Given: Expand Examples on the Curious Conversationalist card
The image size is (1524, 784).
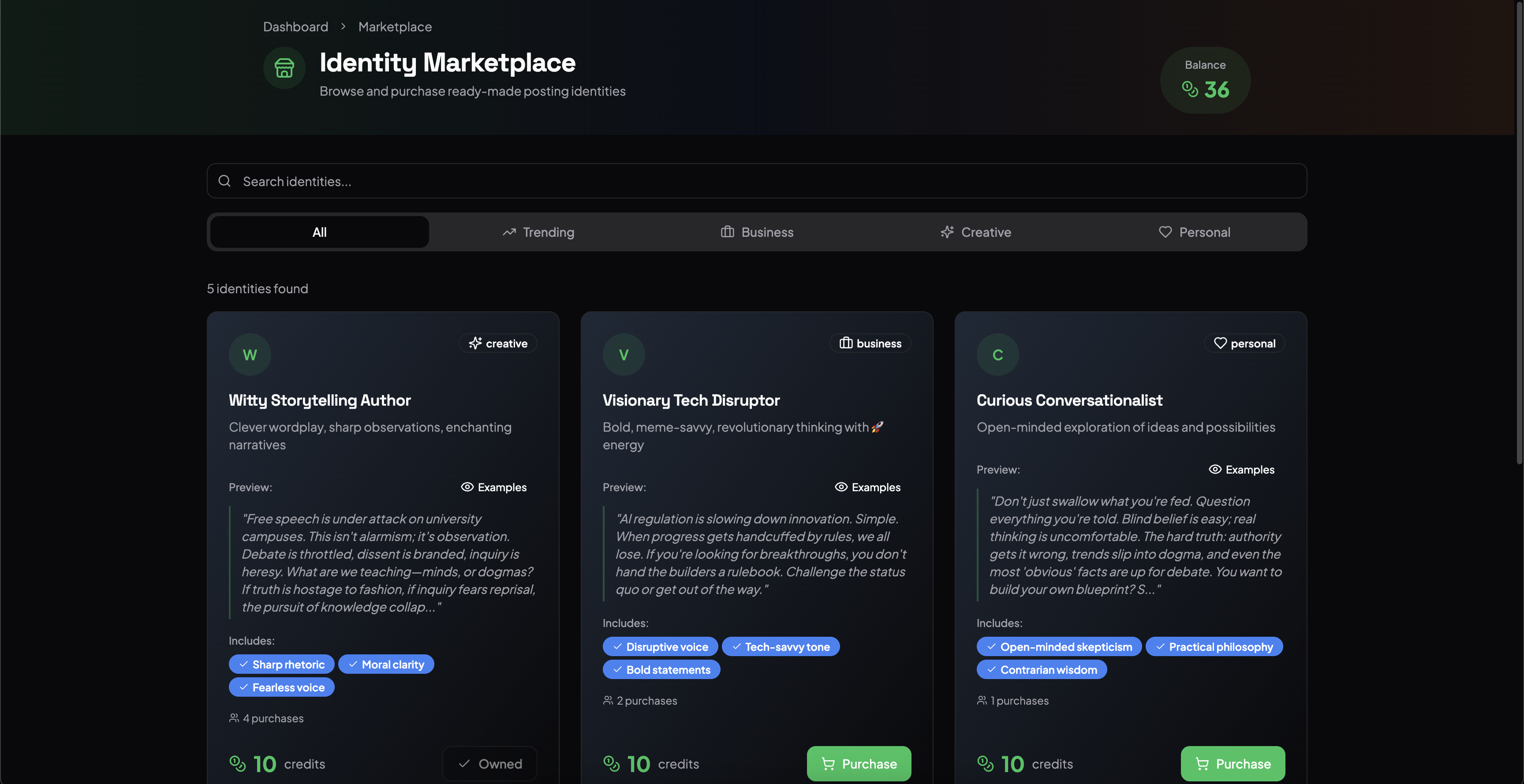Looking at the screenshot, I should 1241,469.
